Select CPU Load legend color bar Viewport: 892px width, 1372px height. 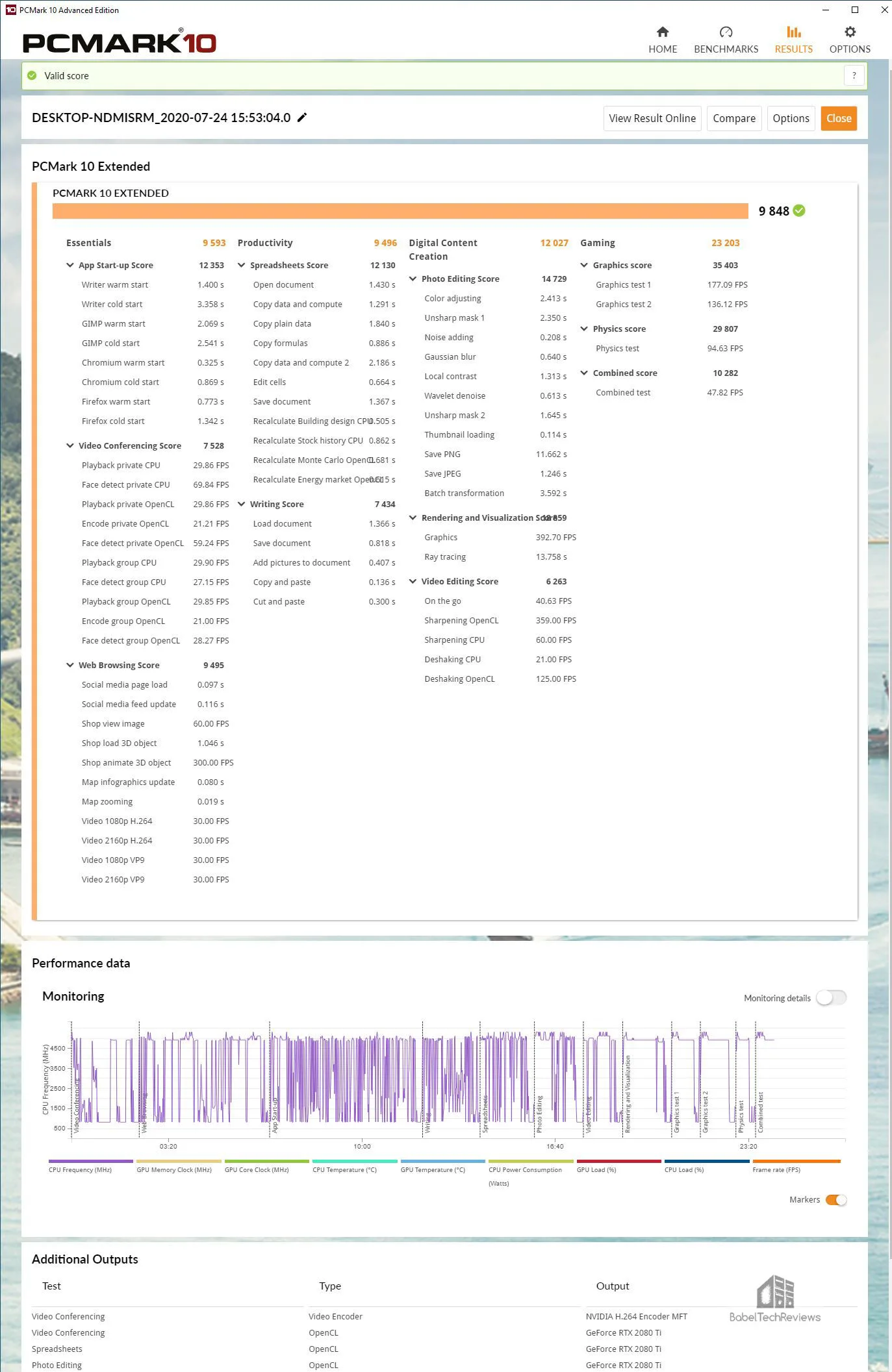tap(707, 1161)
